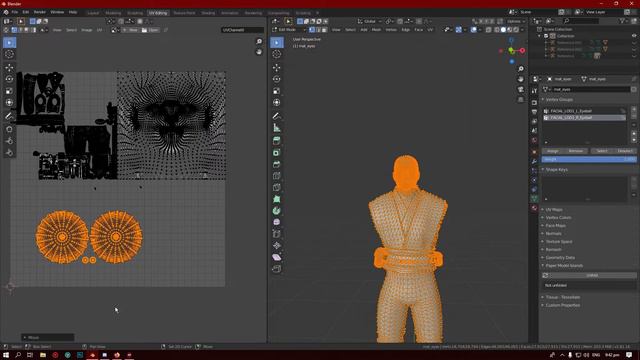The width and height of the screenshot is (640, 360).
Task: Select the Move tool in UV editor toolbar
Action: 9,67
